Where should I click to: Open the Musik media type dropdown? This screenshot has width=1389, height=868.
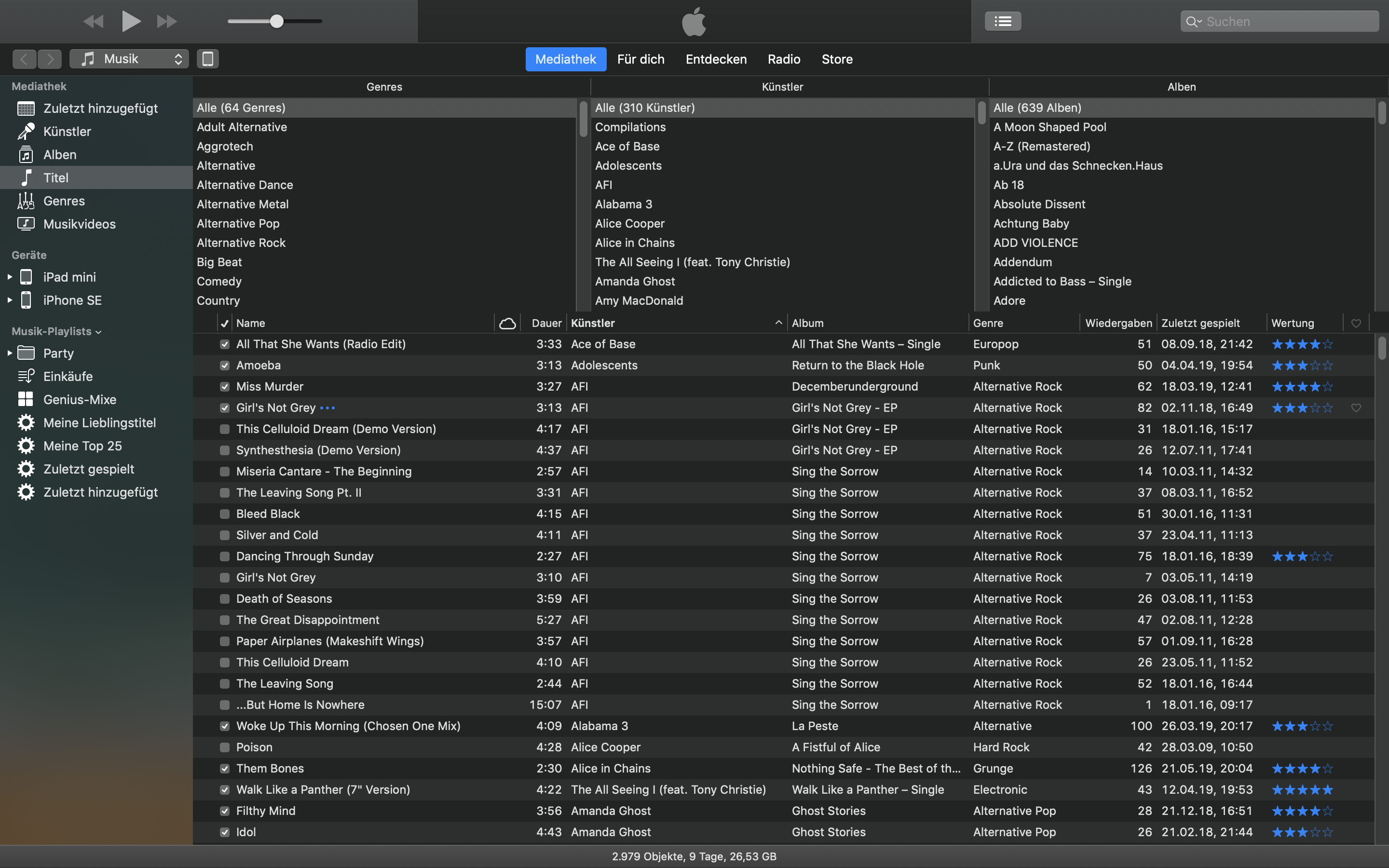(129, 58)
